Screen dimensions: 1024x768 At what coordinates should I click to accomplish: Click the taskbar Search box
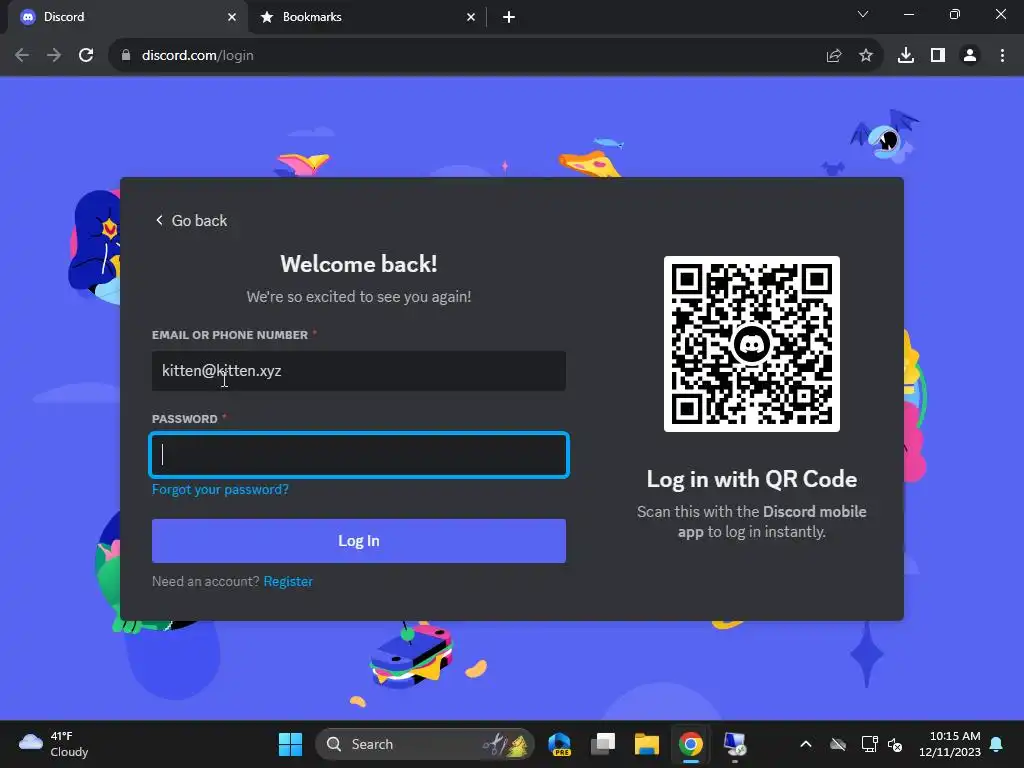point(425,744)
